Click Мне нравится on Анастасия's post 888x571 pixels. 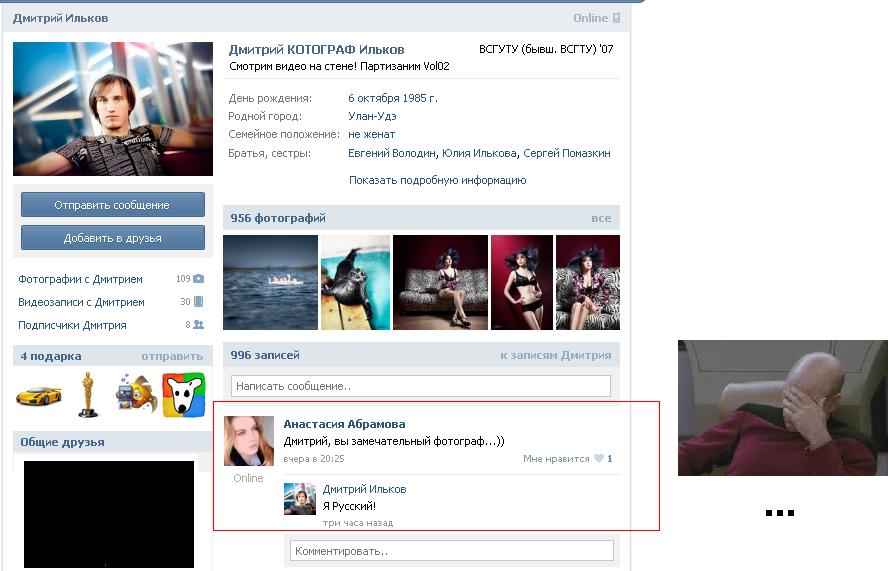556,459
